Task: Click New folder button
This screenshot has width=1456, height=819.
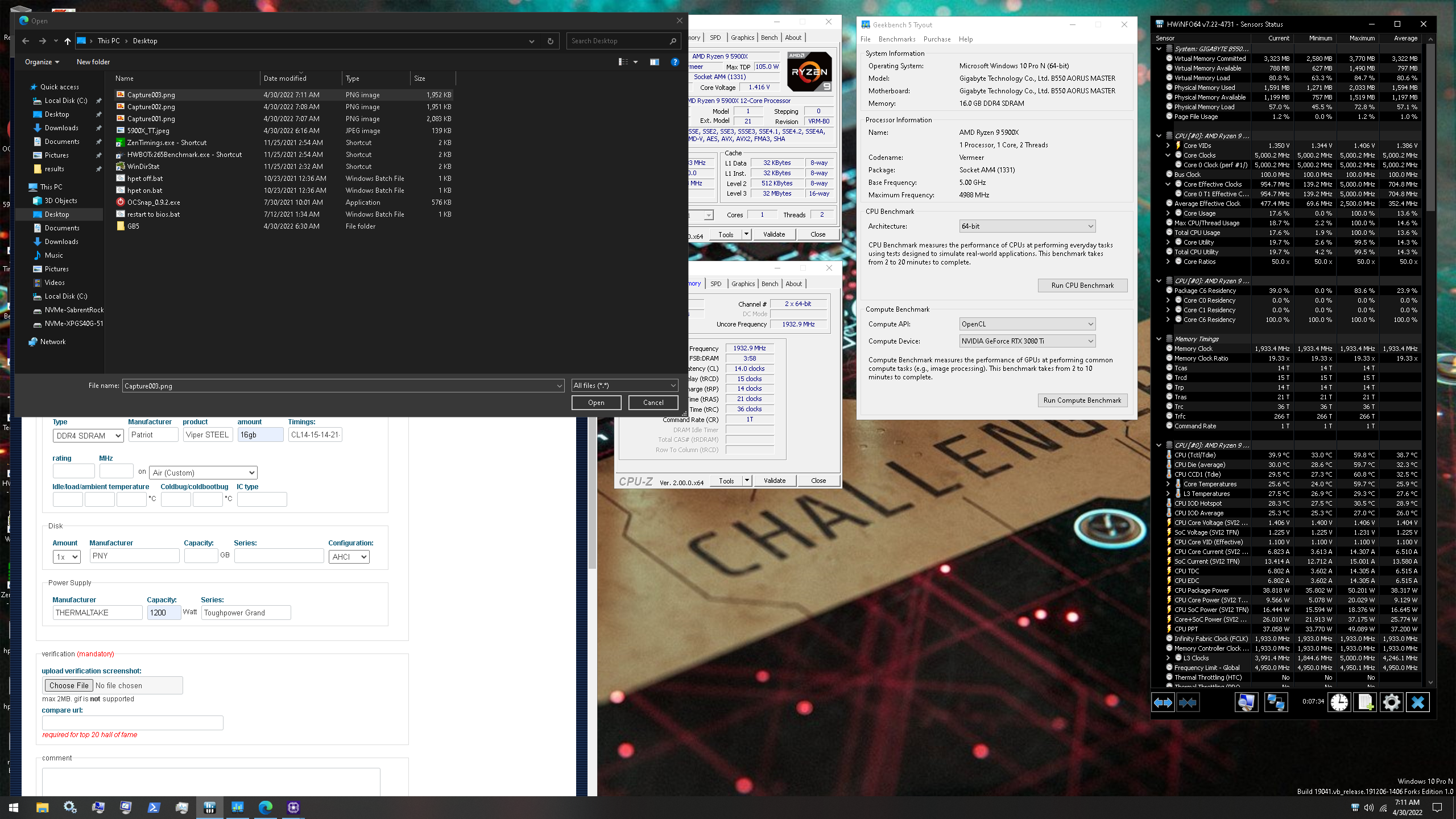Action: pyautogui.click(x=93, y=62)
